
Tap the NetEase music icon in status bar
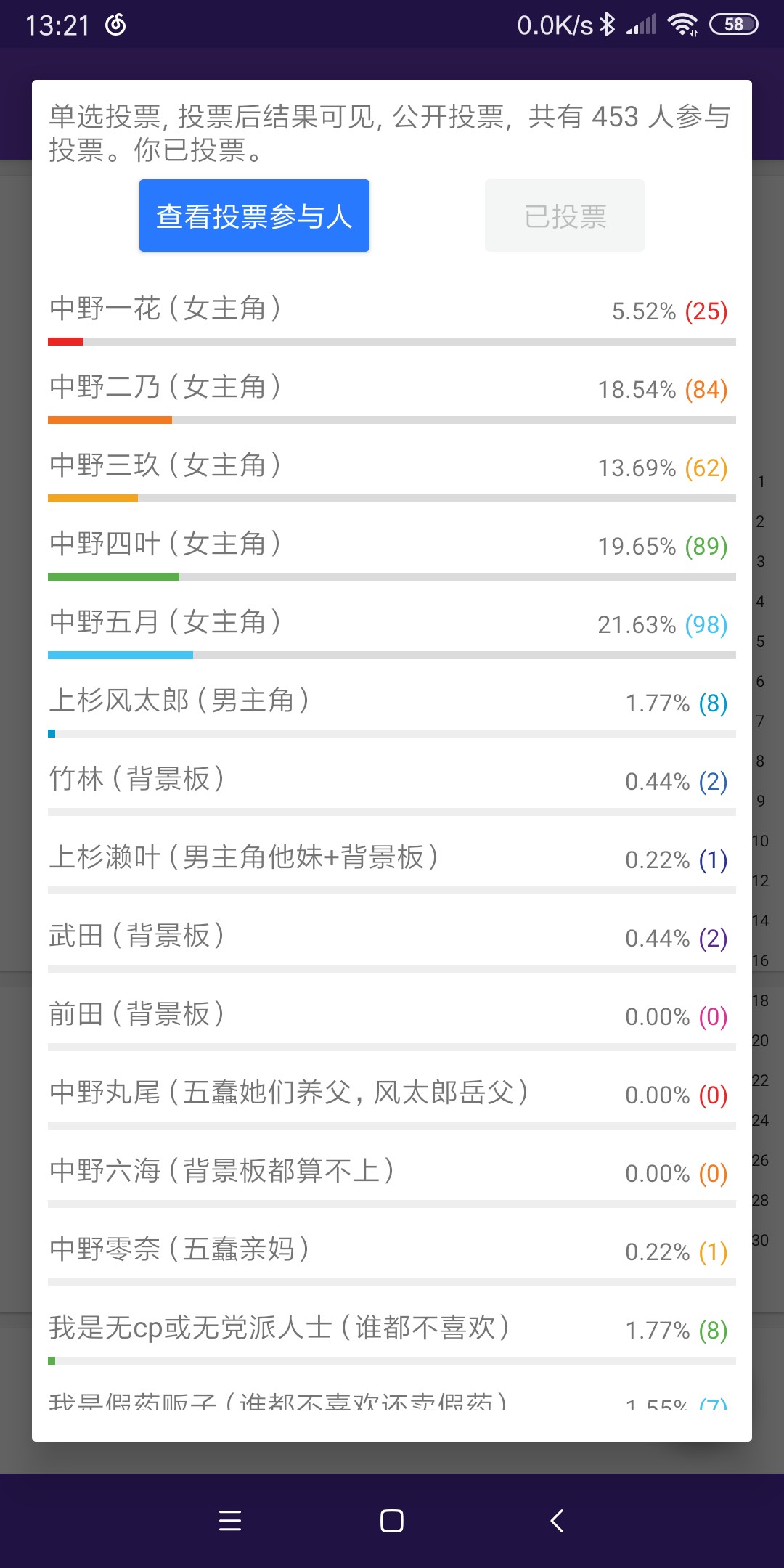tap(116, 25)
